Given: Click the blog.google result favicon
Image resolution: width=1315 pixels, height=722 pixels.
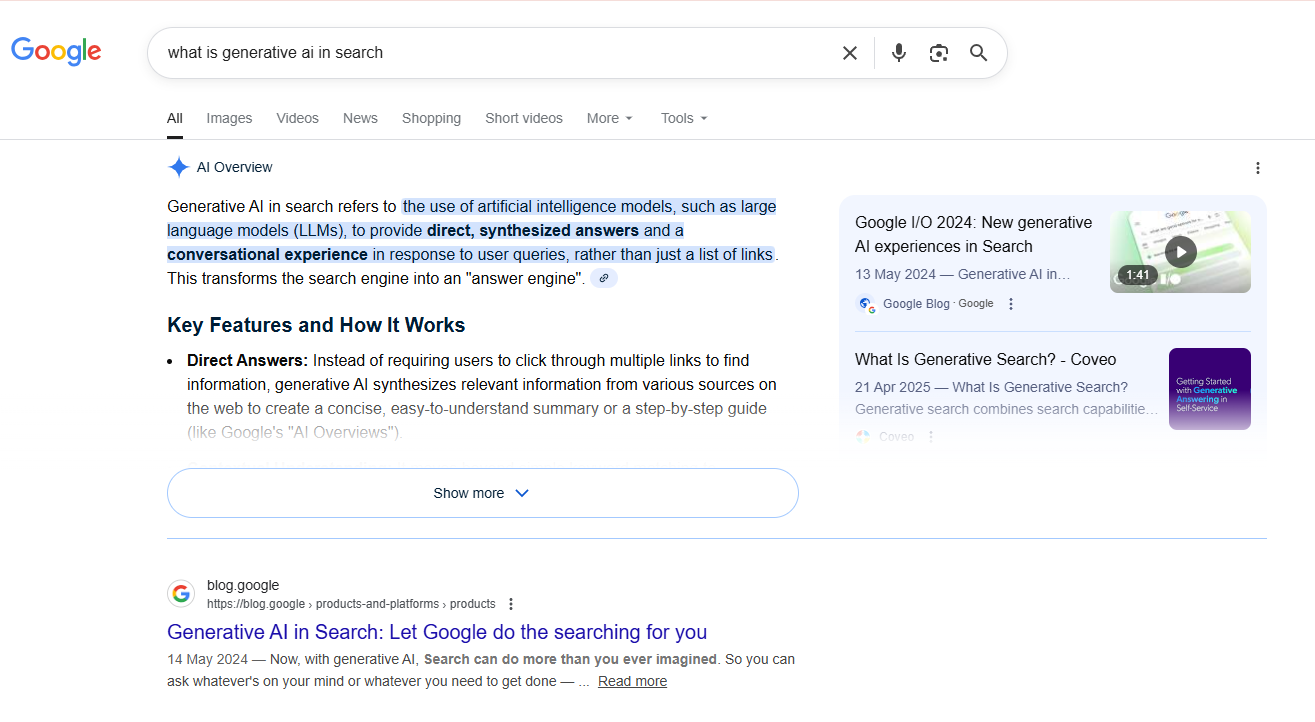Looking at the screenshot, I should click(x=181, y=594).
